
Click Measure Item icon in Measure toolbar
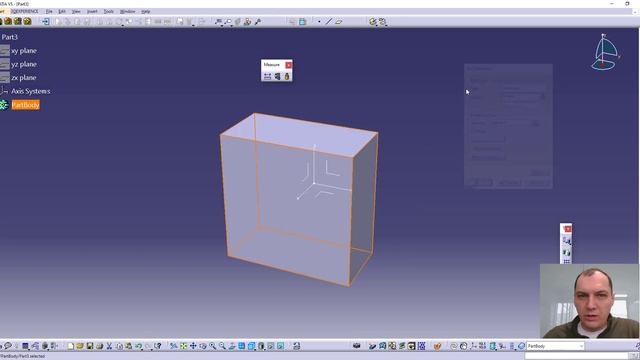tap(278, 76)
